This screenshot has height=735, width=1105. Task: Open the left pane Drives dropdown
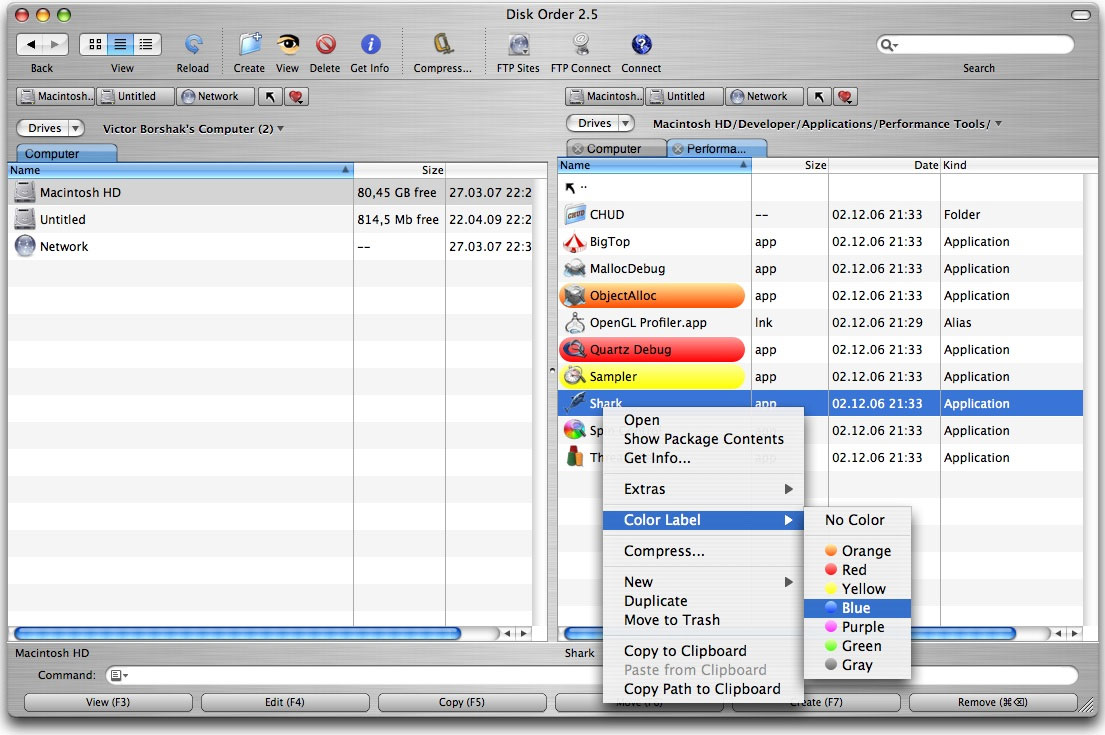coord(50,128)
